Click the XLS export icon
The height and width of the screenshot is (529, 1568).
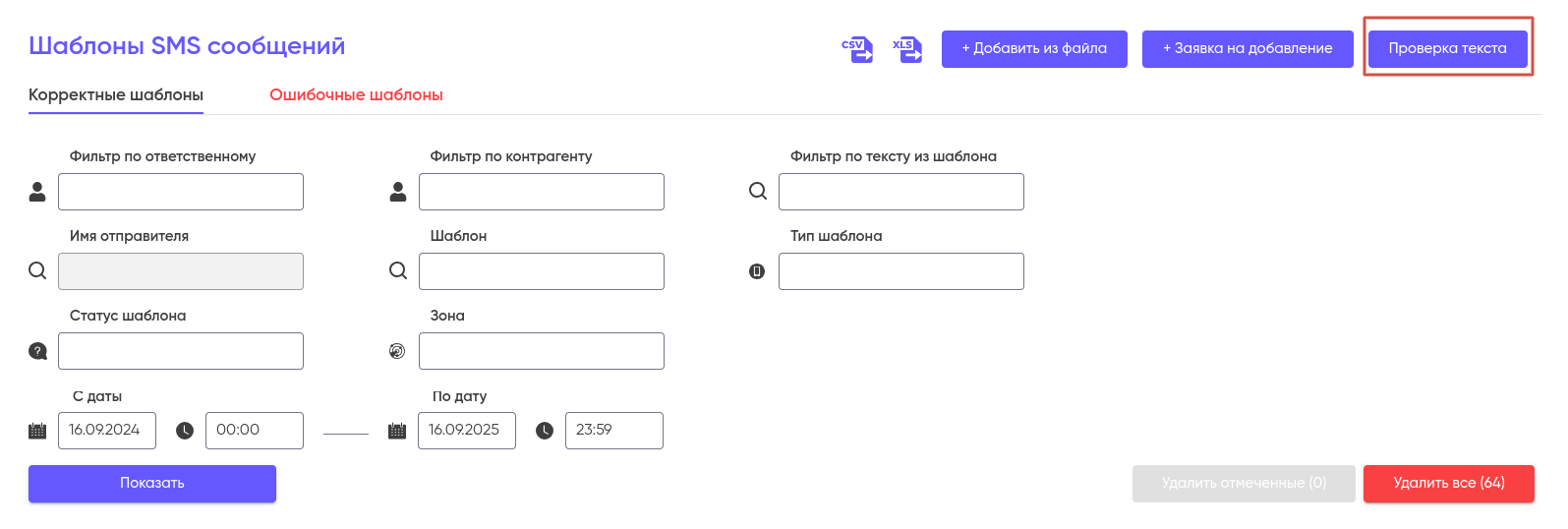tap(906, 49)
